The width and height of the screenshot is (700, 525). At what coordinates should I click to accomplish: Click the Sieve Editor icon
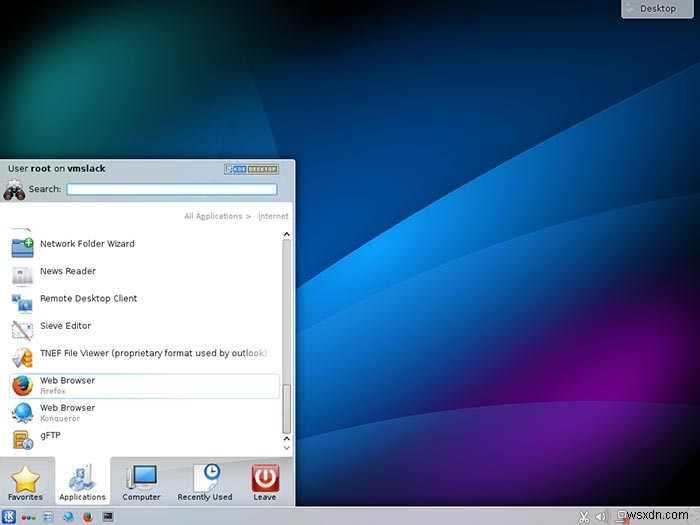(22, 330)
